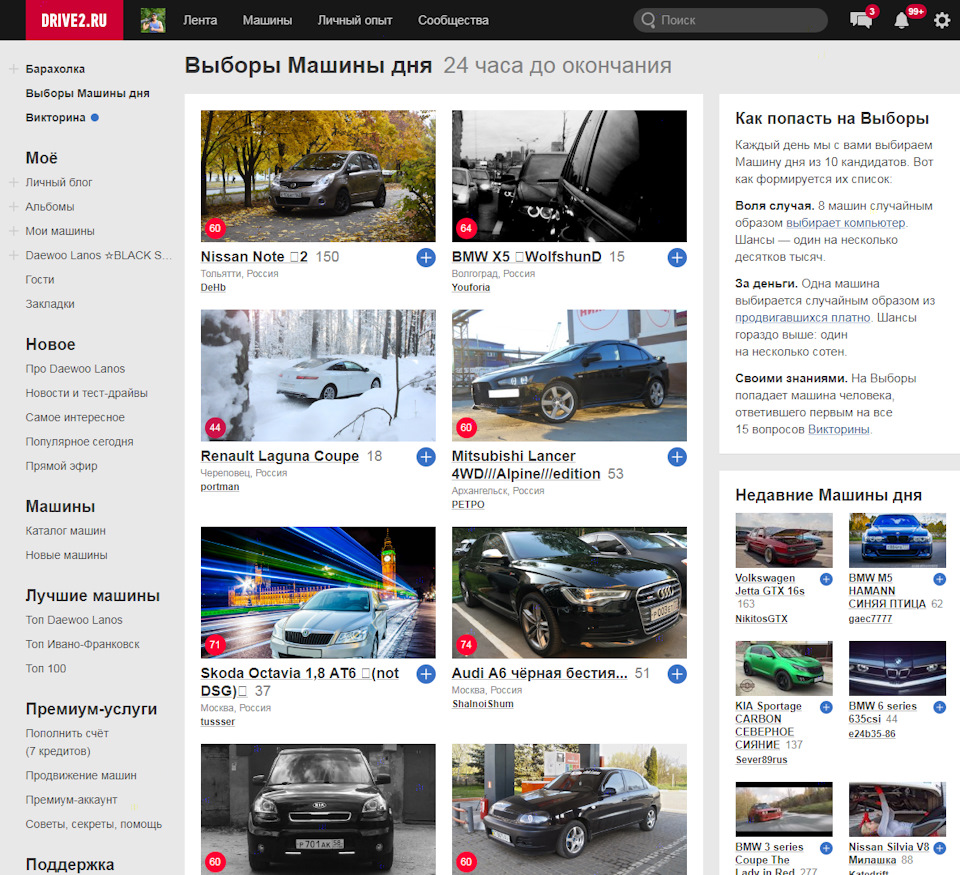Image resolution: width=960 pixels, height=875 pixels.
Task: Click plus beside KIA Sportage CARBON
Action: tap(826, 707)
